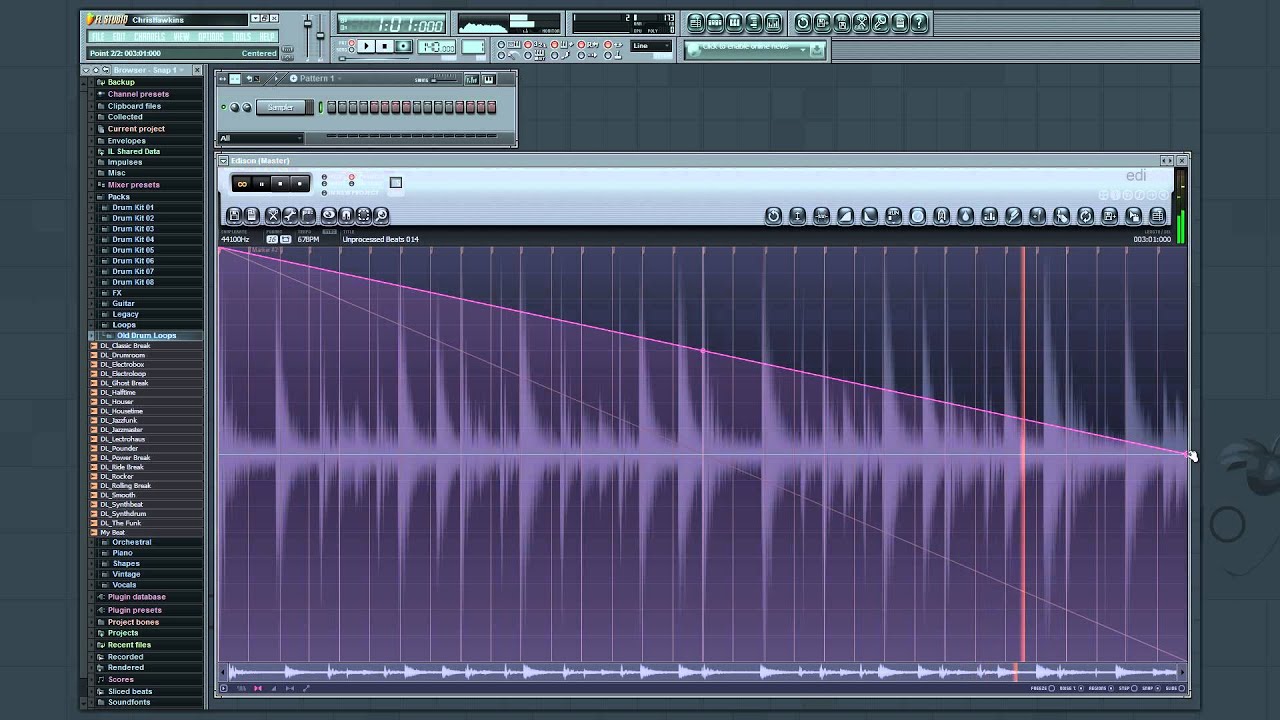Toggle the SLIDE option at Edison bottom
The height and width of the screenshot is (720, 1280).
(1182, 688)
